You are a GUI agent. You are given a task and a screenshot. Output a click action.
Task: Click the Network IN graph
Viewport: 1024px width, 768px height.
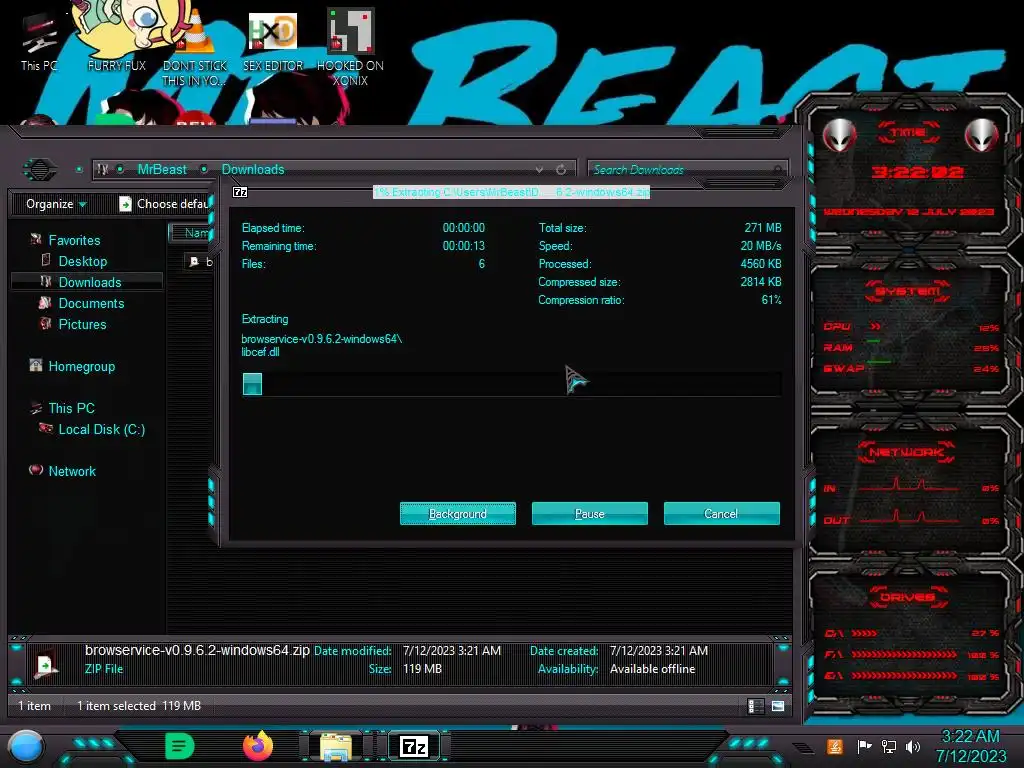(911, 486)
